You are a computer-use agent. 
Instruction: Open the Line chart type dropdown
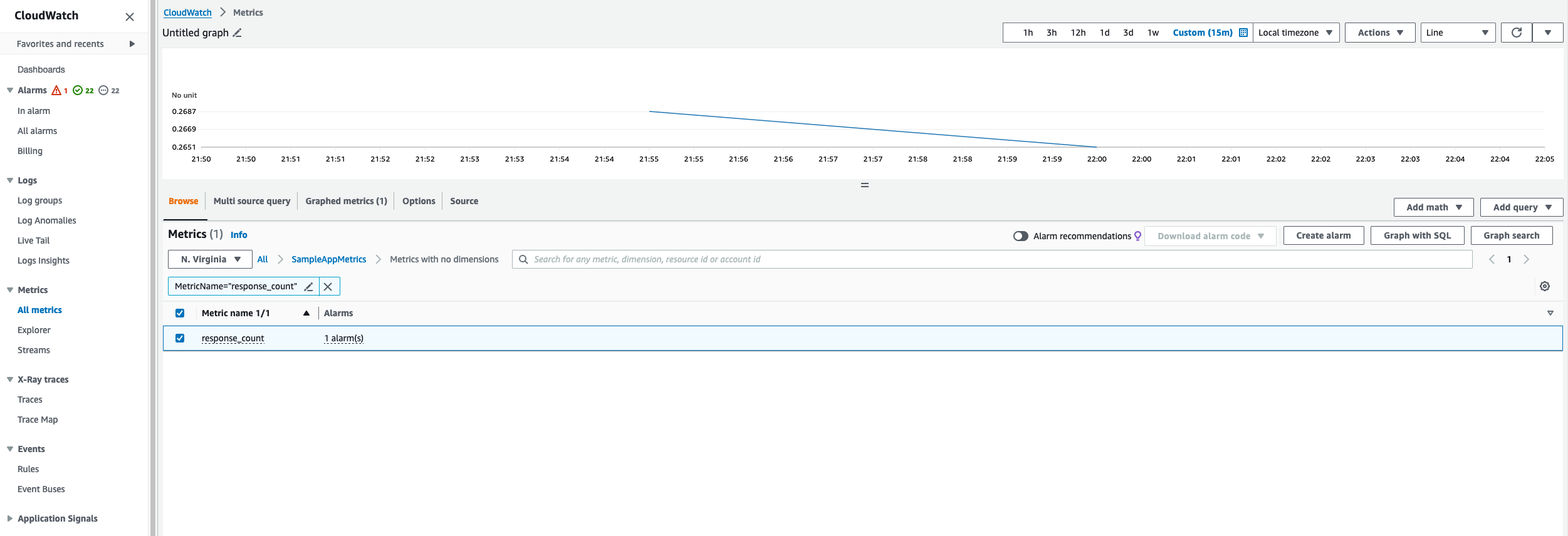(x=1458, y=33)
